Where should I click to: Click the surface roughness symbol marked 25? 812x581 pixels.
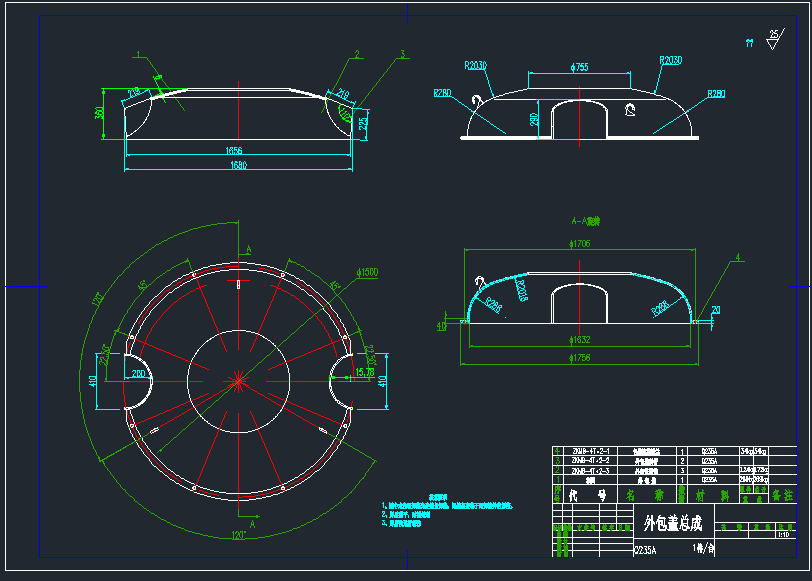[x=775, y=39]
